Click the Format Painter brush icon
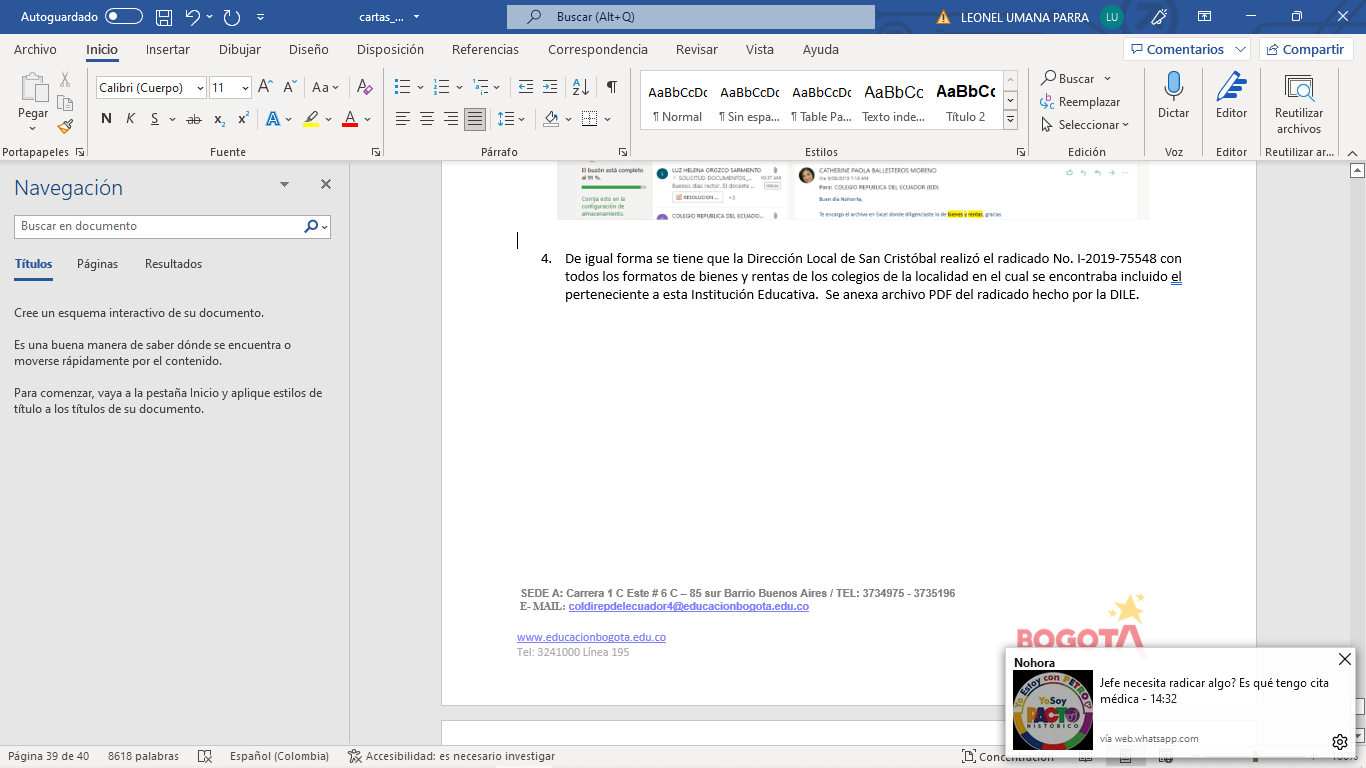The image size is (1366, 768). (x=65, y=126)
